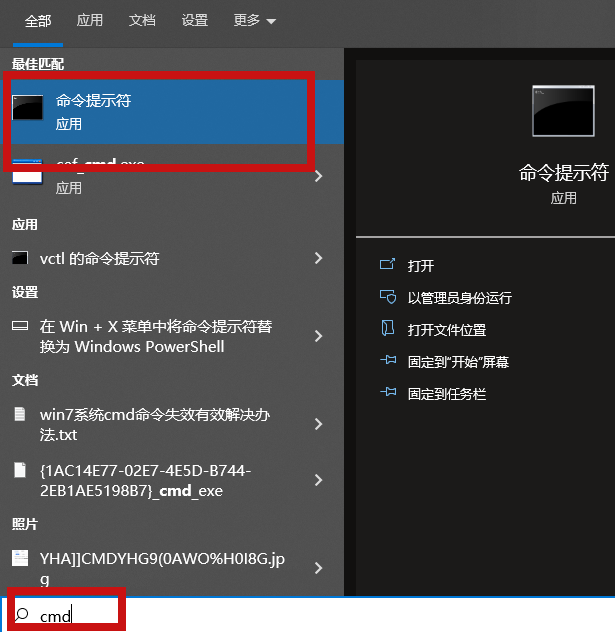
Task: Expand the vctl 的命令提示符 chevron arrow
Action: [x=318, y=258]
